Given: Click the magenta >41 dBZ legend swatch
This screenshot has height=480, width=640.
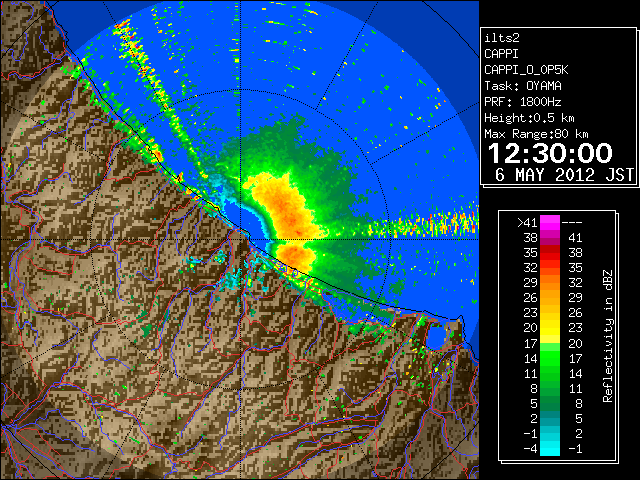Looking at the screenshot, I should click(x=550, y=222).
